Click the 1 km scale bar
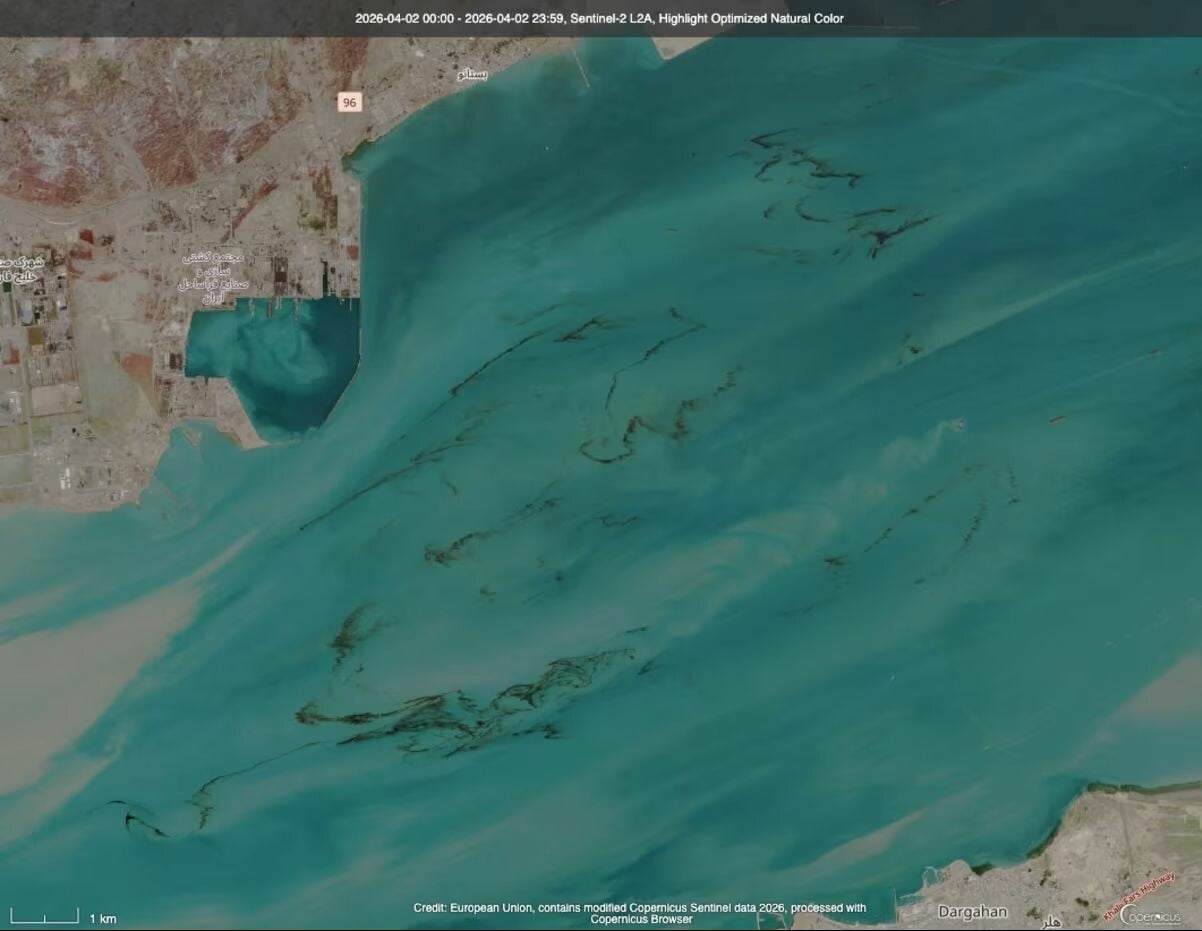Viewport: 1202px width, 931px height. click(45, 916)
